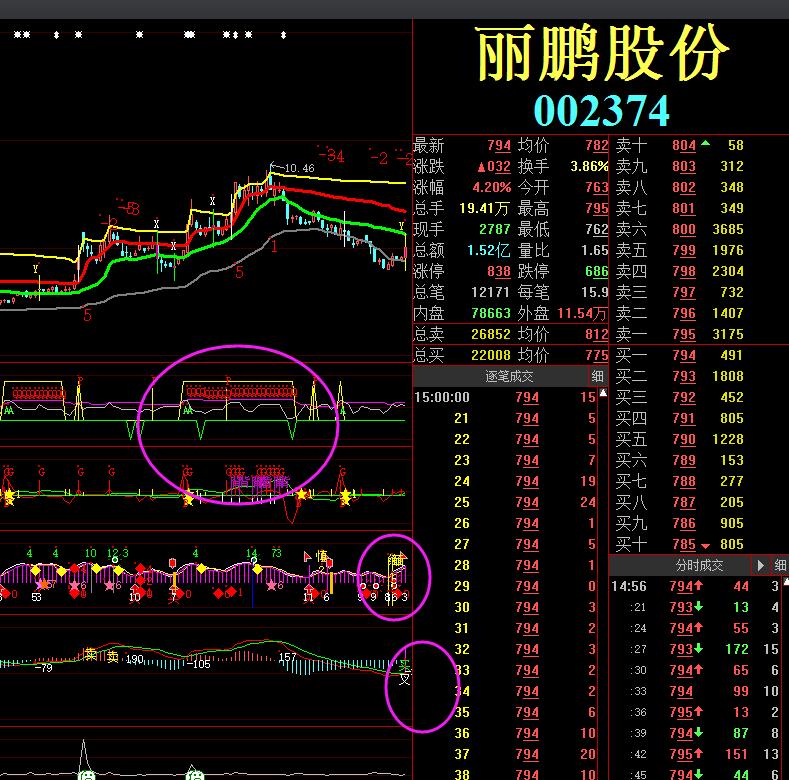The height and width of the screenshot is (780, 789).
Task: Click the stock code 002374
Action: tap(601, 110)
